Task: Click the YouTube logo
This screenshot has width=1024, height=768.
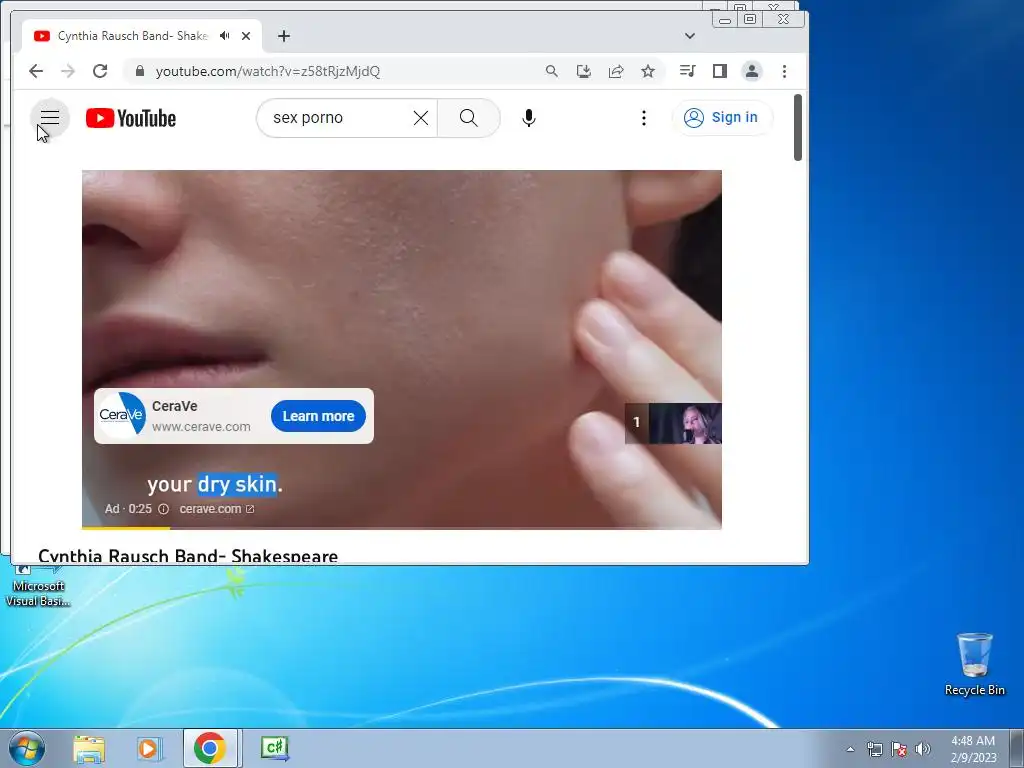Action: click(131, 118)
